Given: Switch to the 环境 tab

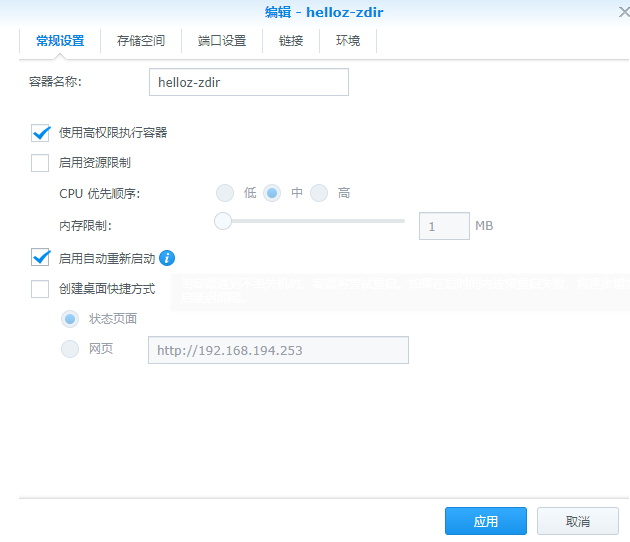Looking at the screenshot, I should coord(348,41).
